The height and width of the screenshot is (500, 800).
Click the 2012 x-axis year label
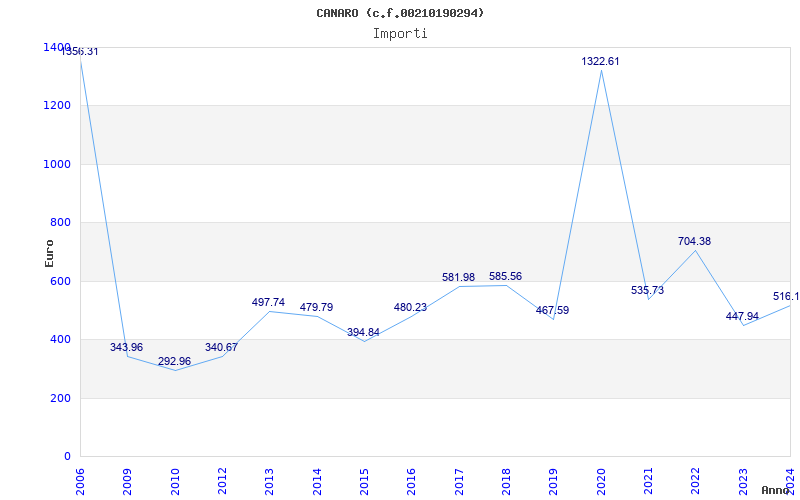point(222,482)
